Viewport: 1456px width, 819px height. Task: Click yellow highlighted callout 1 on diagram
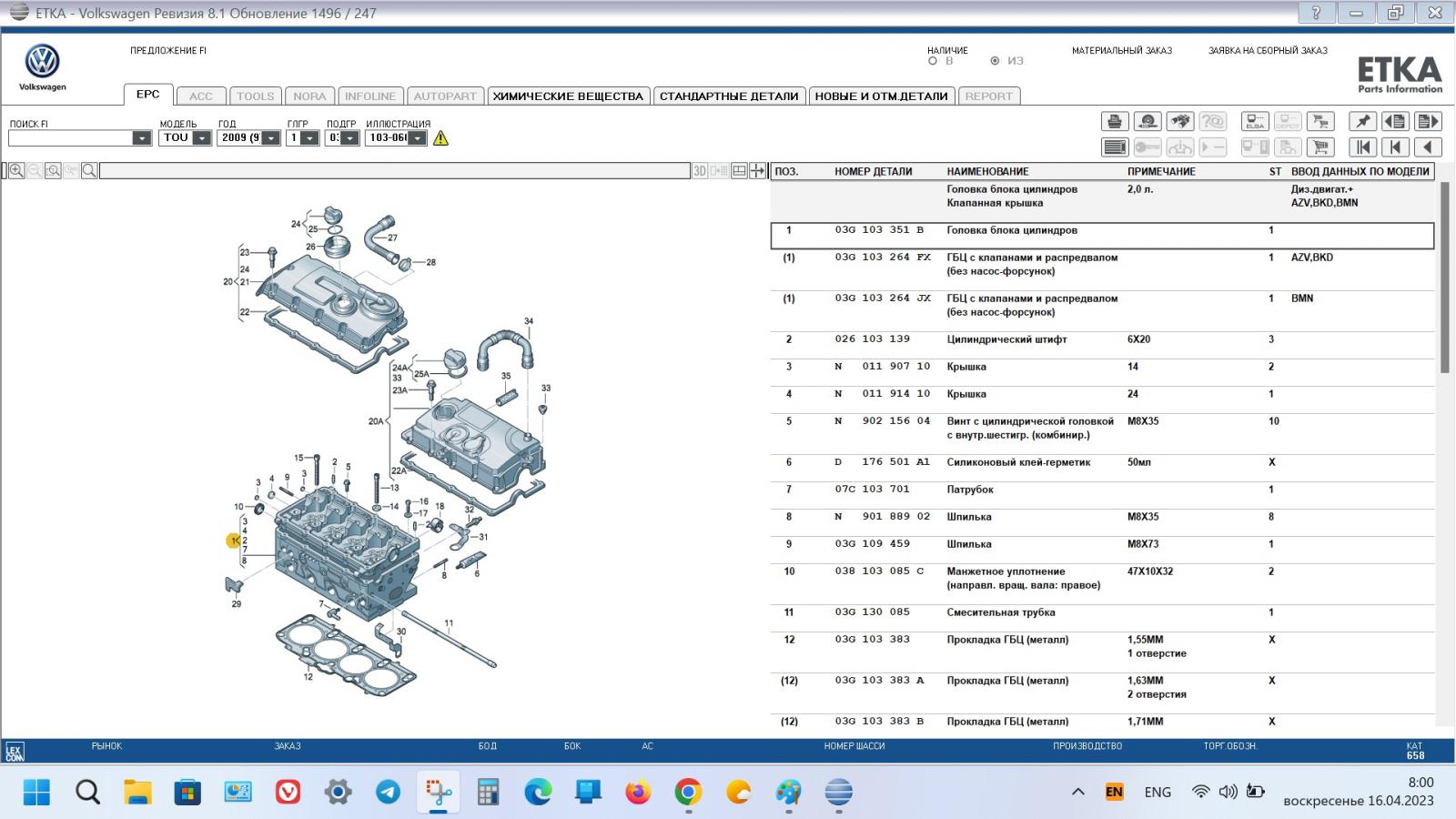(x=233, y=541)
